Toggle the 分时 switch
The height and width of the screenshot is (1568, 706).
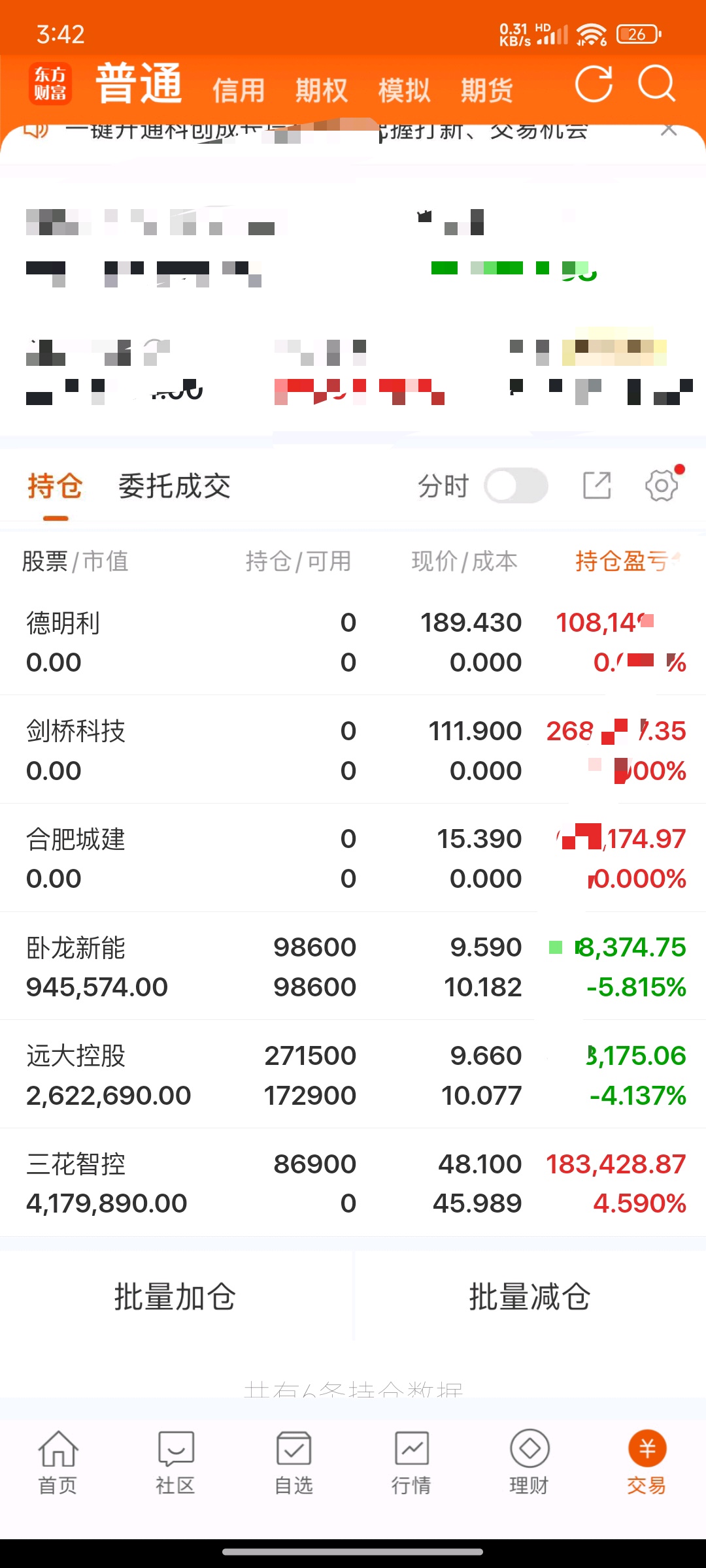coord(516,486)
